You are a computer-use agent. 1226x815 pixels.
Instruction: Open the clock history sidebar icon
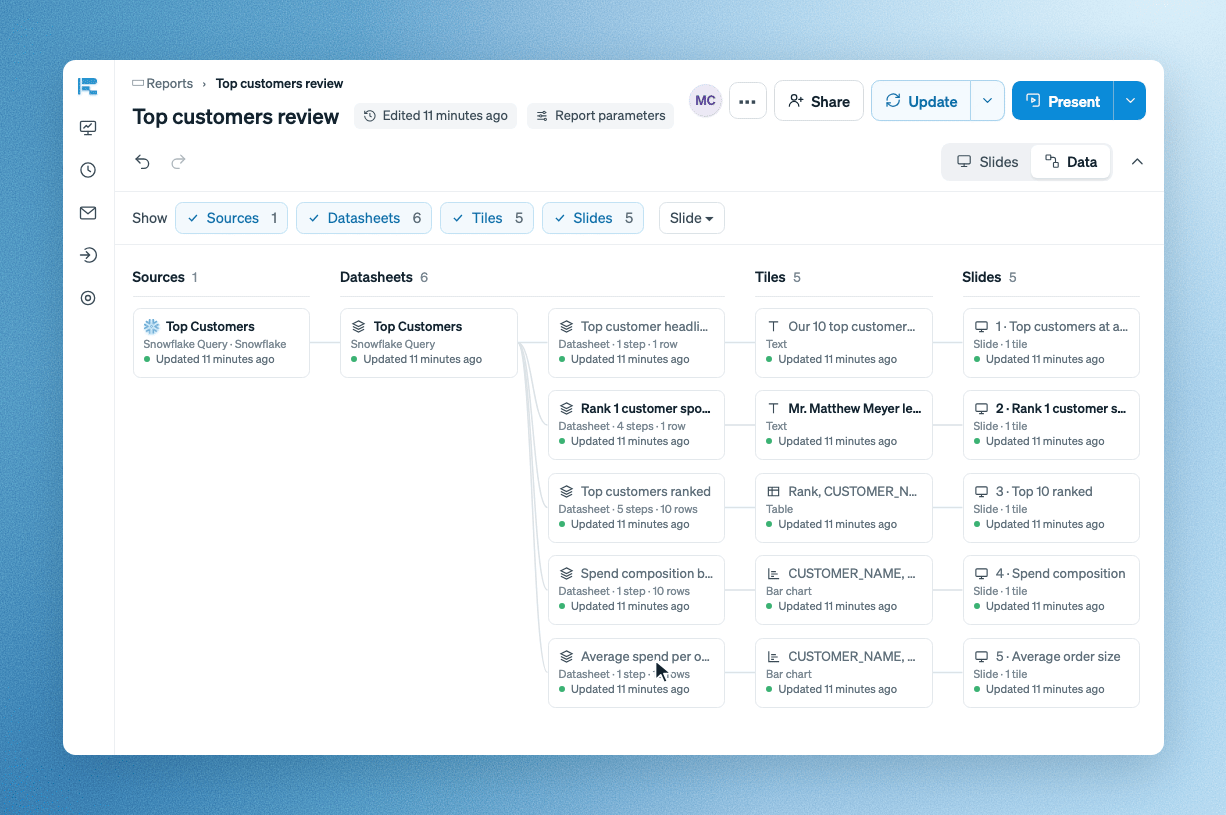88,170
